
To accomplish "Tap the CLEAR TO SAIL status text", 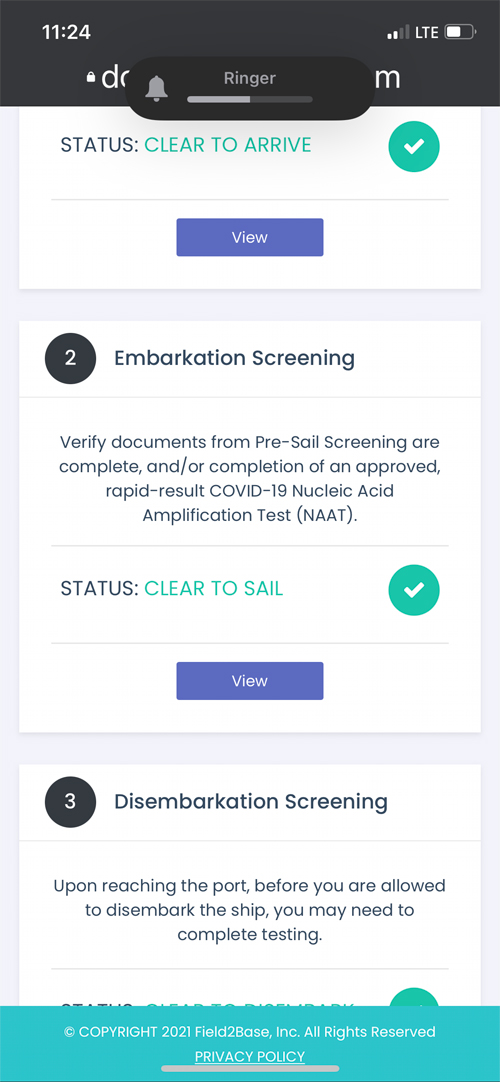I will [214, 589].
